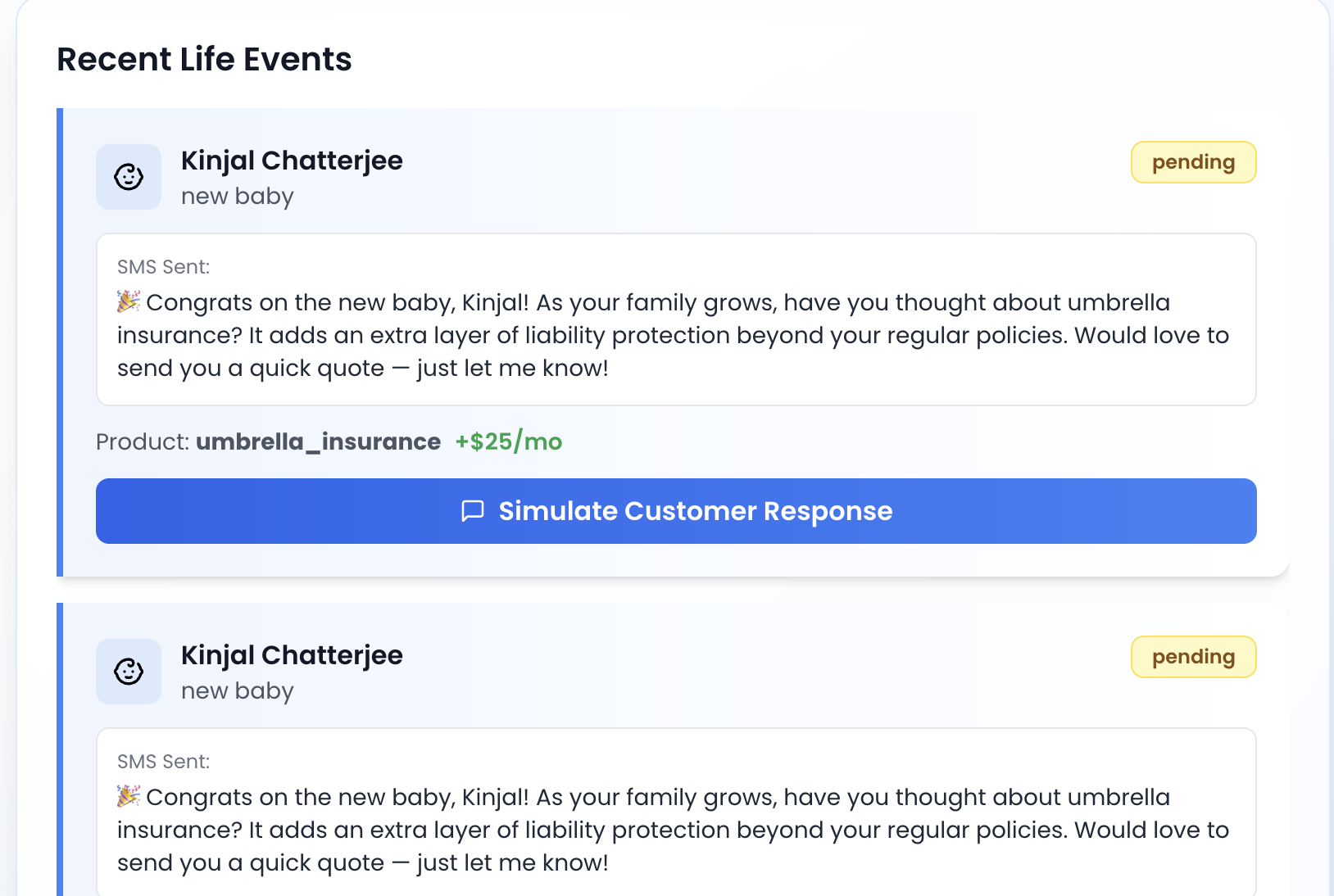The height and width of the screenshot is (896, 1334).
Task: Select the Kinjal Chatterjee name in the first card
Action: pyautogui.click(x=292, y=161)
